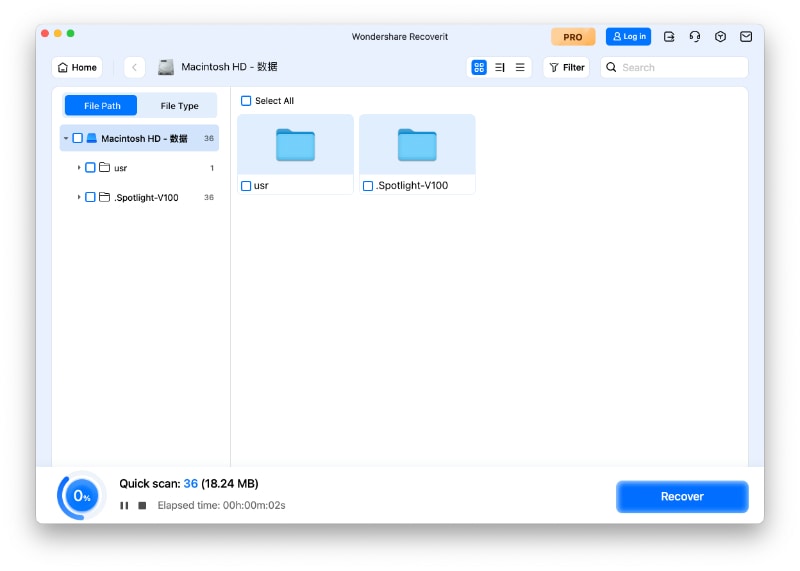Screen dimensions: 800x571
Task: Click the Macintosh HD drive icon in toolbar
Action: pyautogui.click(x=166, y=67)
